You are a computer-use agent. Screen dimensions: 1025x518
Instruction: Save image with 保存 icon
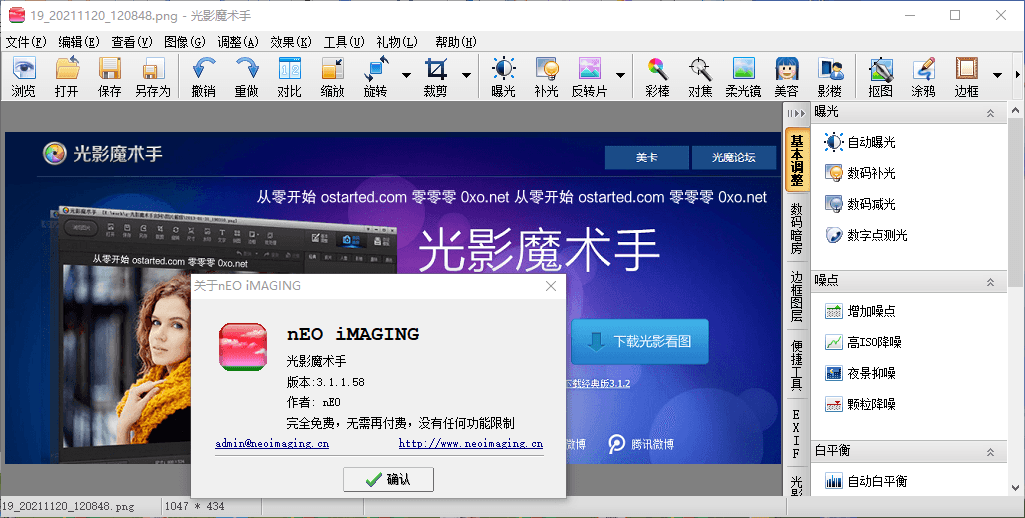(110, 77)
